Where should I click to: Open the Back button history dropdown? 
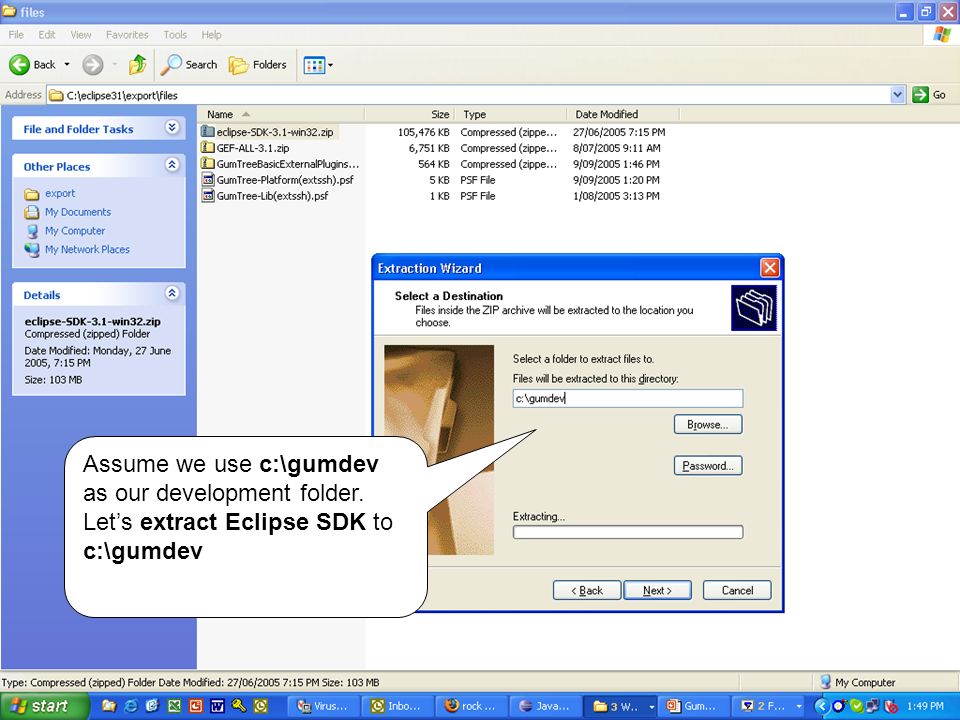(x=67, y=64)
